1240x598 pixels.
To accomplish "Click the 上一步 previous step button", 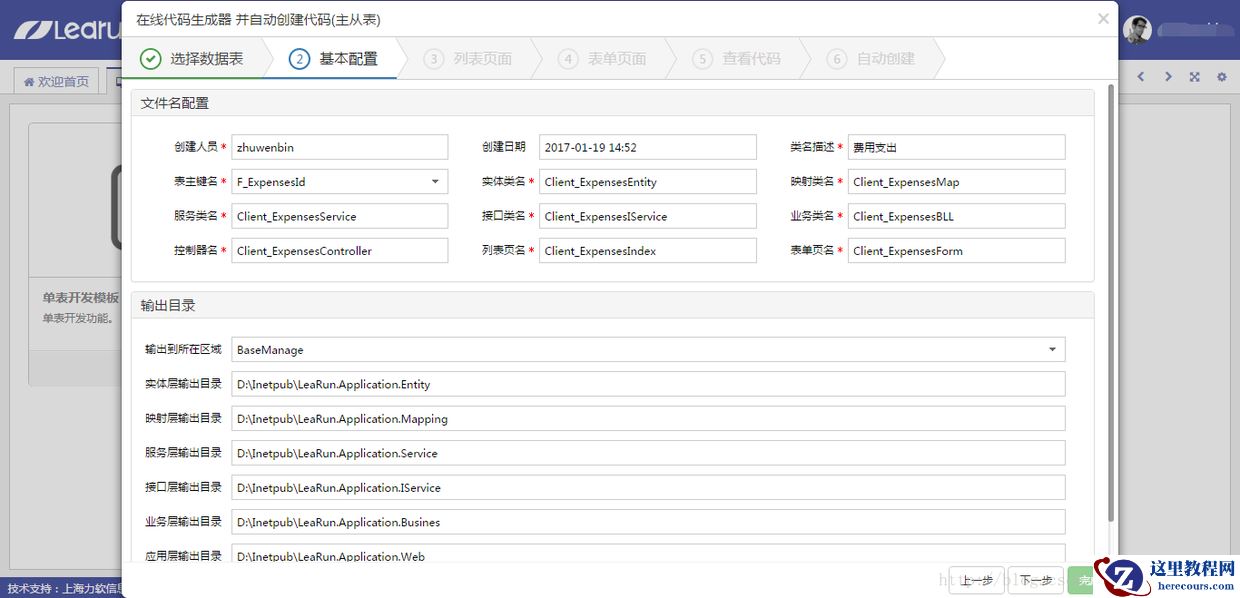I will click(977, 580).
